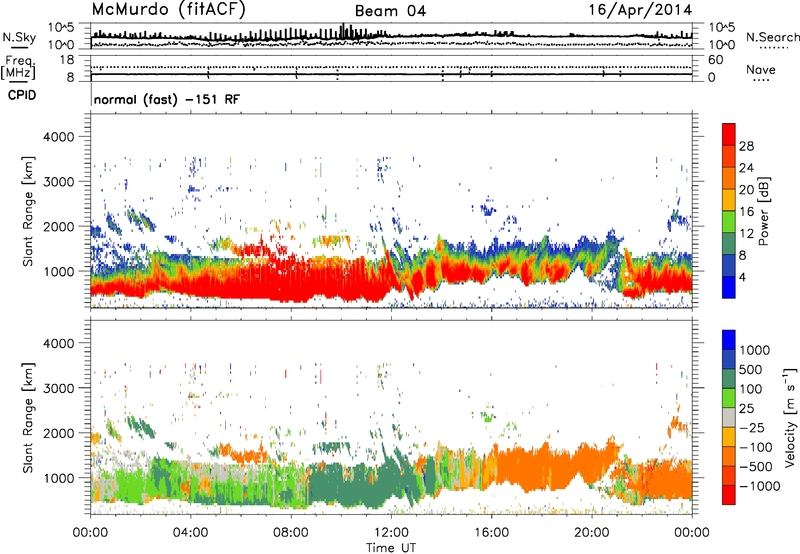The image size is (800, 554).
Task: Select the N.Search legend label
Action: pos(772,37)
